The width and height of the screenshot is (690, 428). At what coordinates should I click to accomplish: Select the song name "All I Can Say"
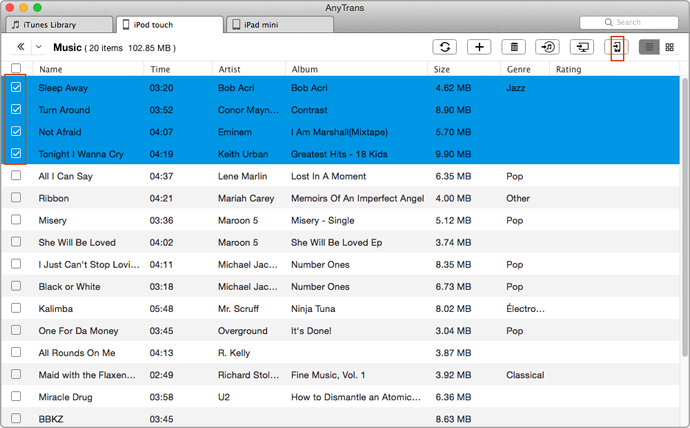[66, 176]
